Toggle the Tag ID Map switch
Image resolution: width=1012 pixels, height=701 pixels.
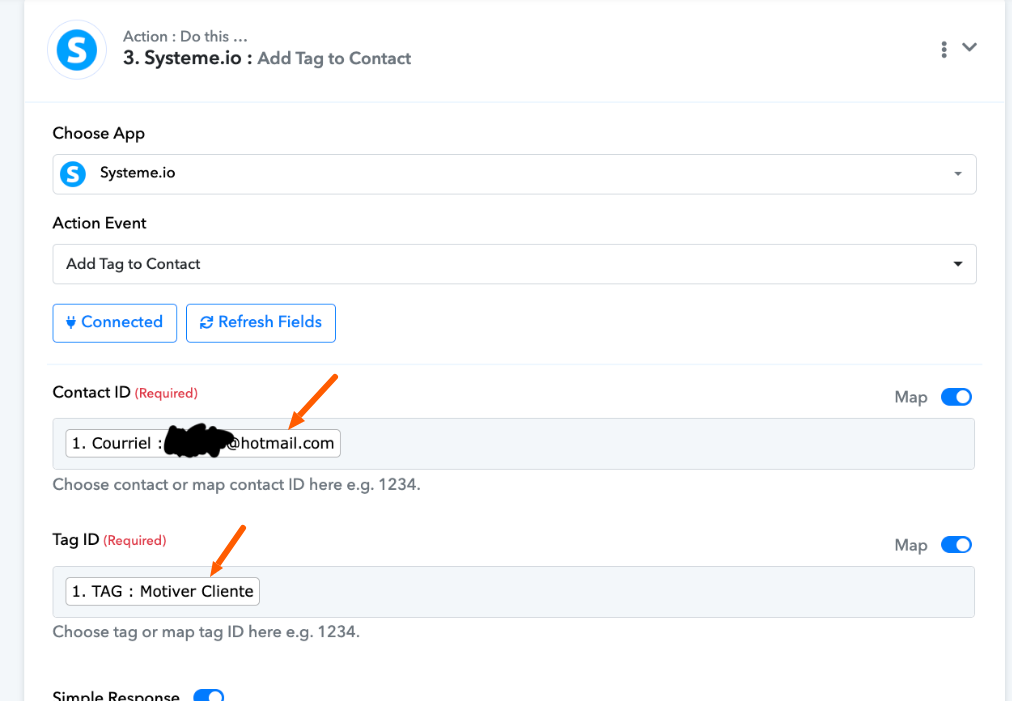[x=956, y=545]
